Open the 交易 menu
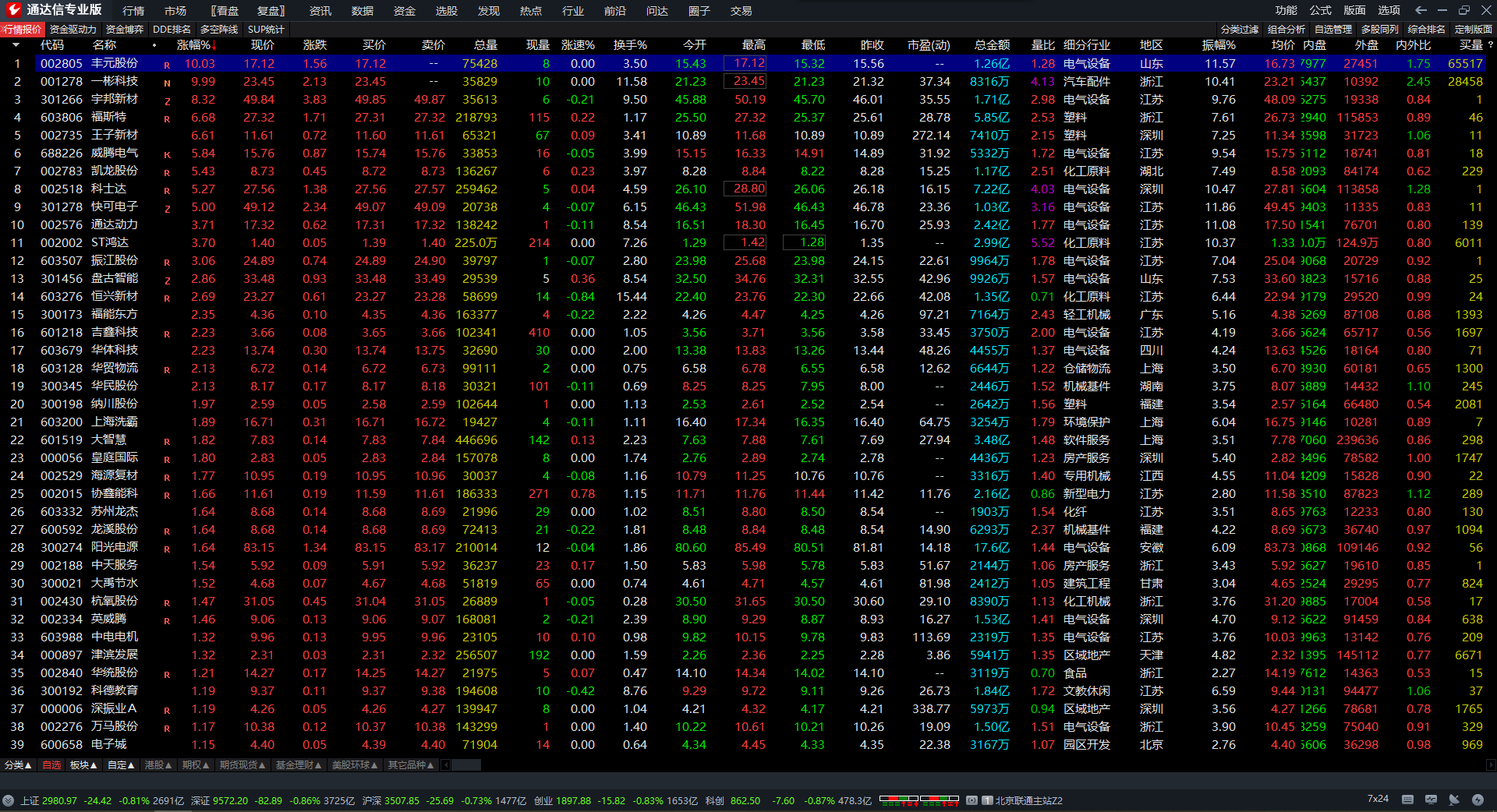 741,11
